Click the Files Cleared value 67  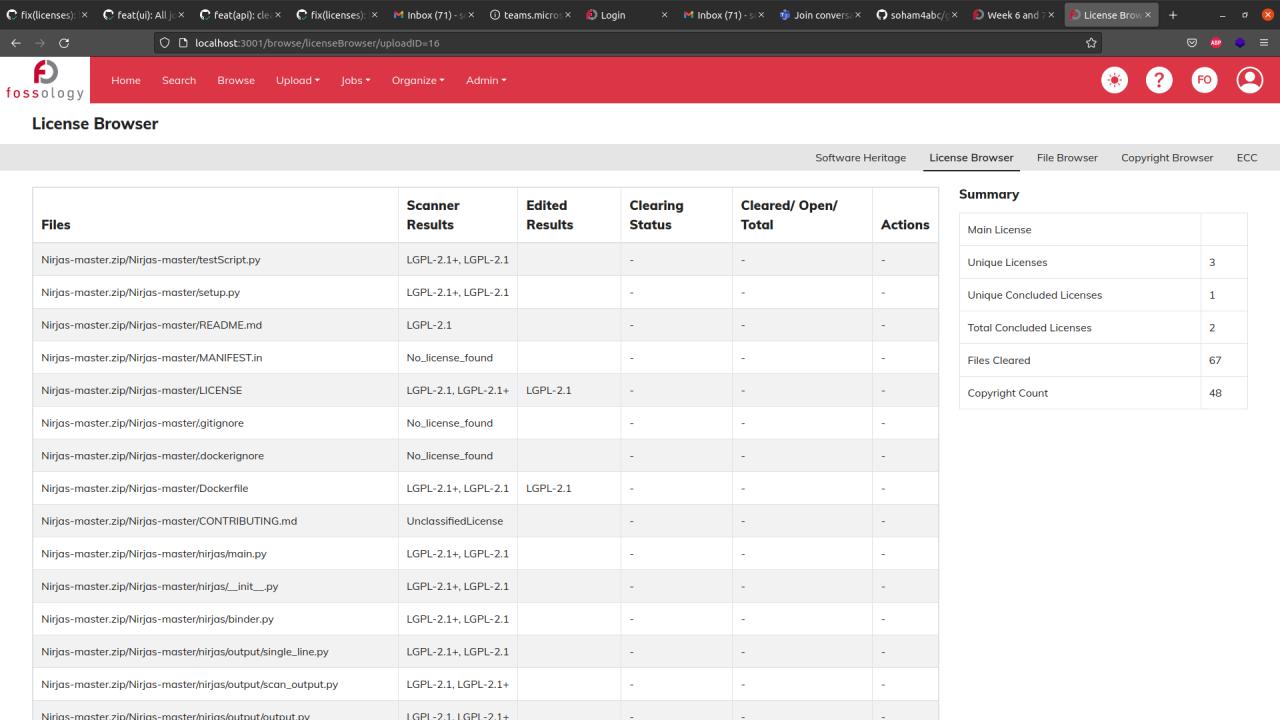[x=1215, y=360]
